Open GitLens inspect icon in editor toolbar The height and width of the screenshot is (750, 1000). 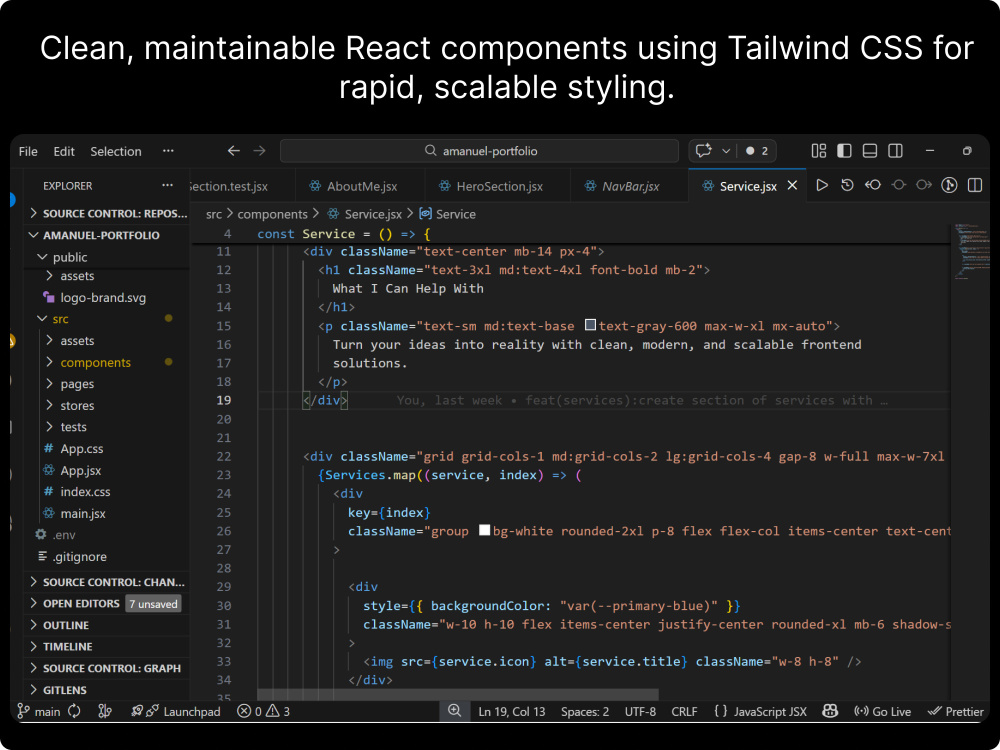click(x=950, y=186)
